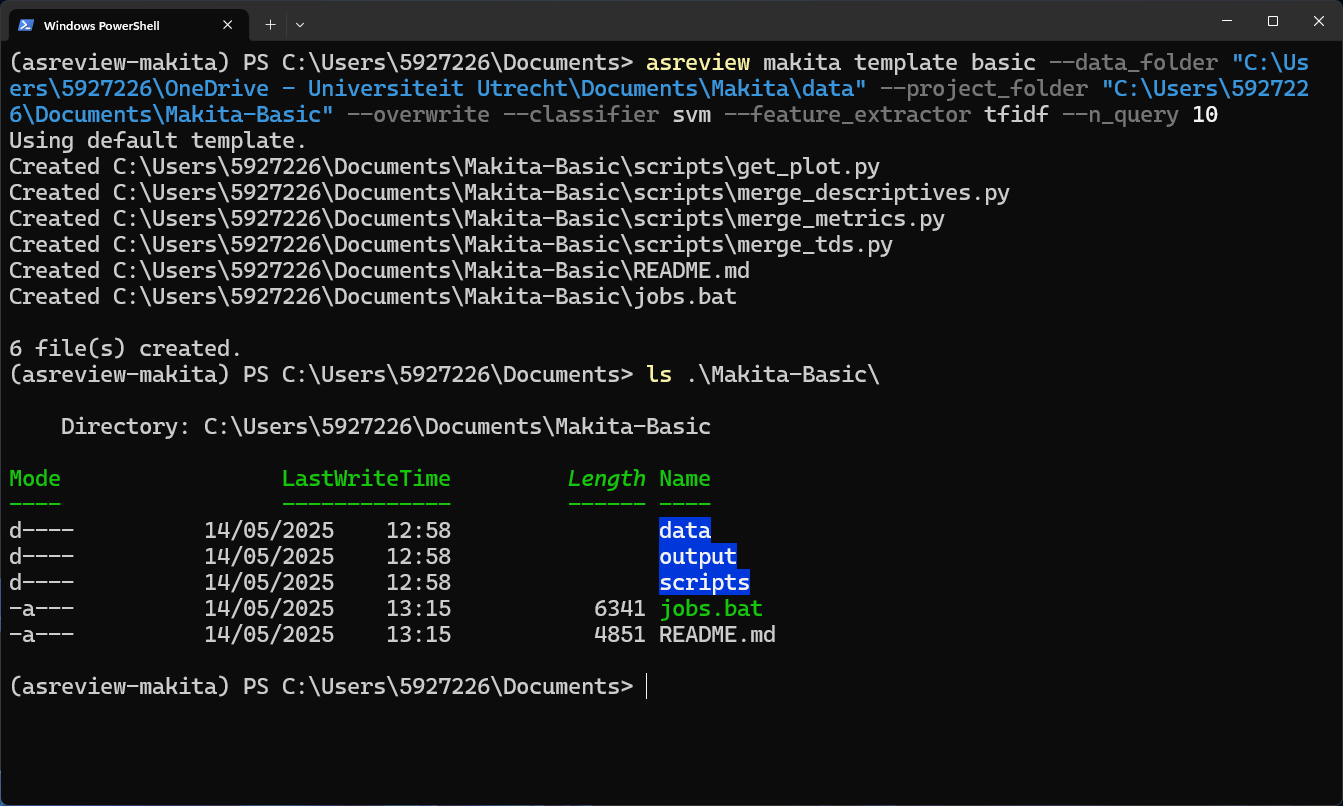This screenshot has width=1343, height=806.
Task: Click the merge_metrics.py created line
Action: click(477, 218)
